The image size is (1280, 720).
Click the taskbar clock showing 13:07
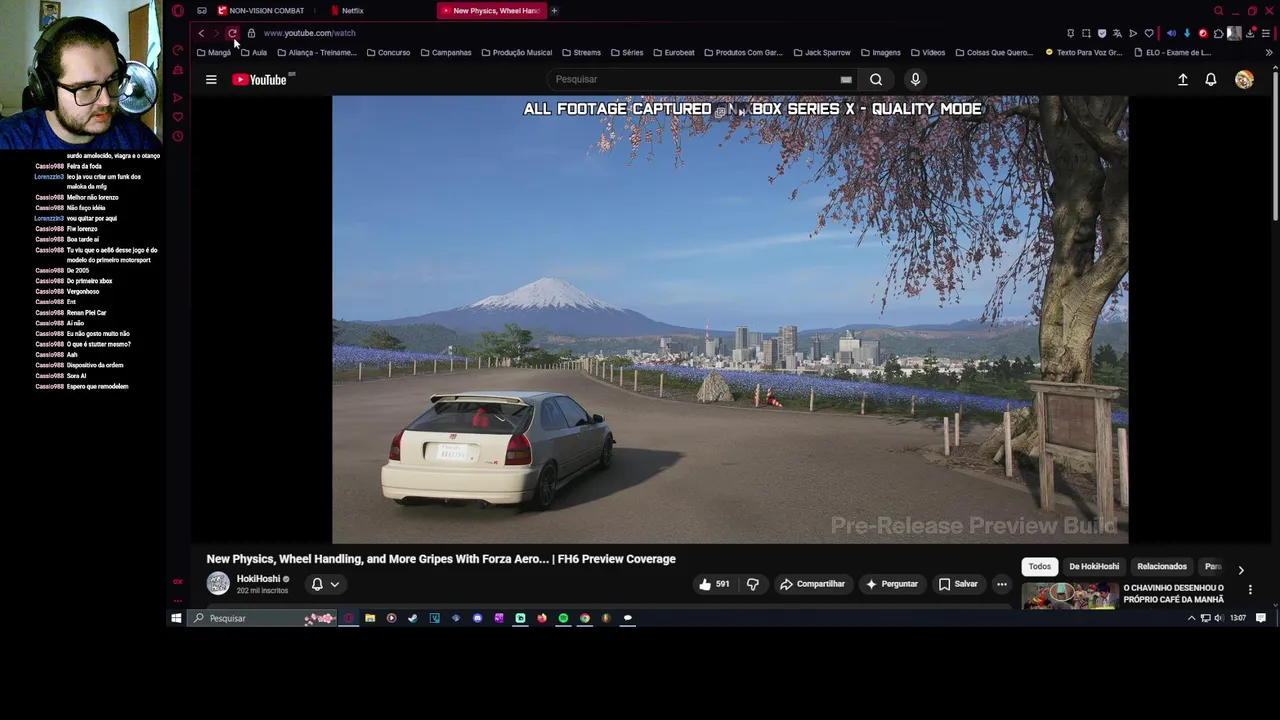[x=1238, y=618]
